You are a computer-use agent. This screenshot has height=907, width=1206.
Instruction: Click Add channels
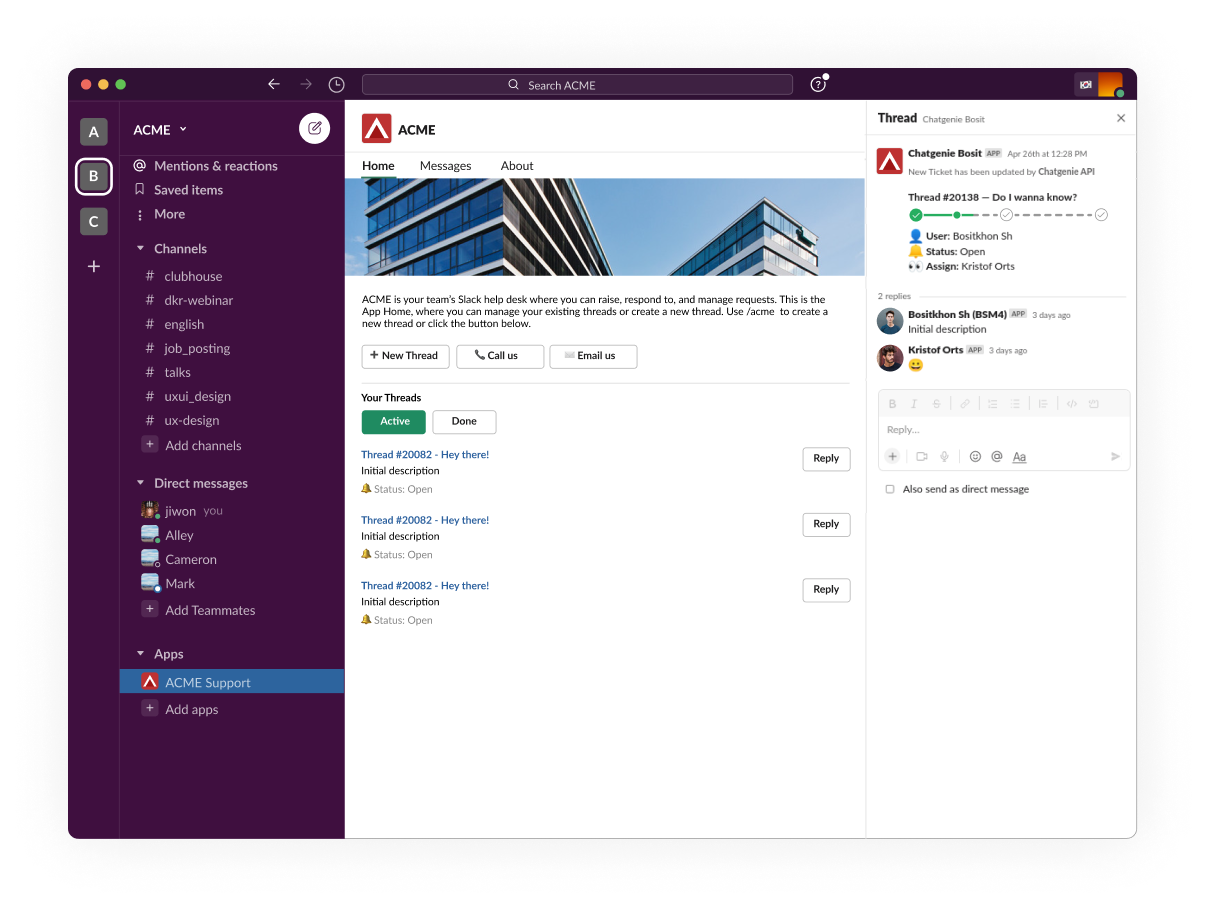coord(192,445)
